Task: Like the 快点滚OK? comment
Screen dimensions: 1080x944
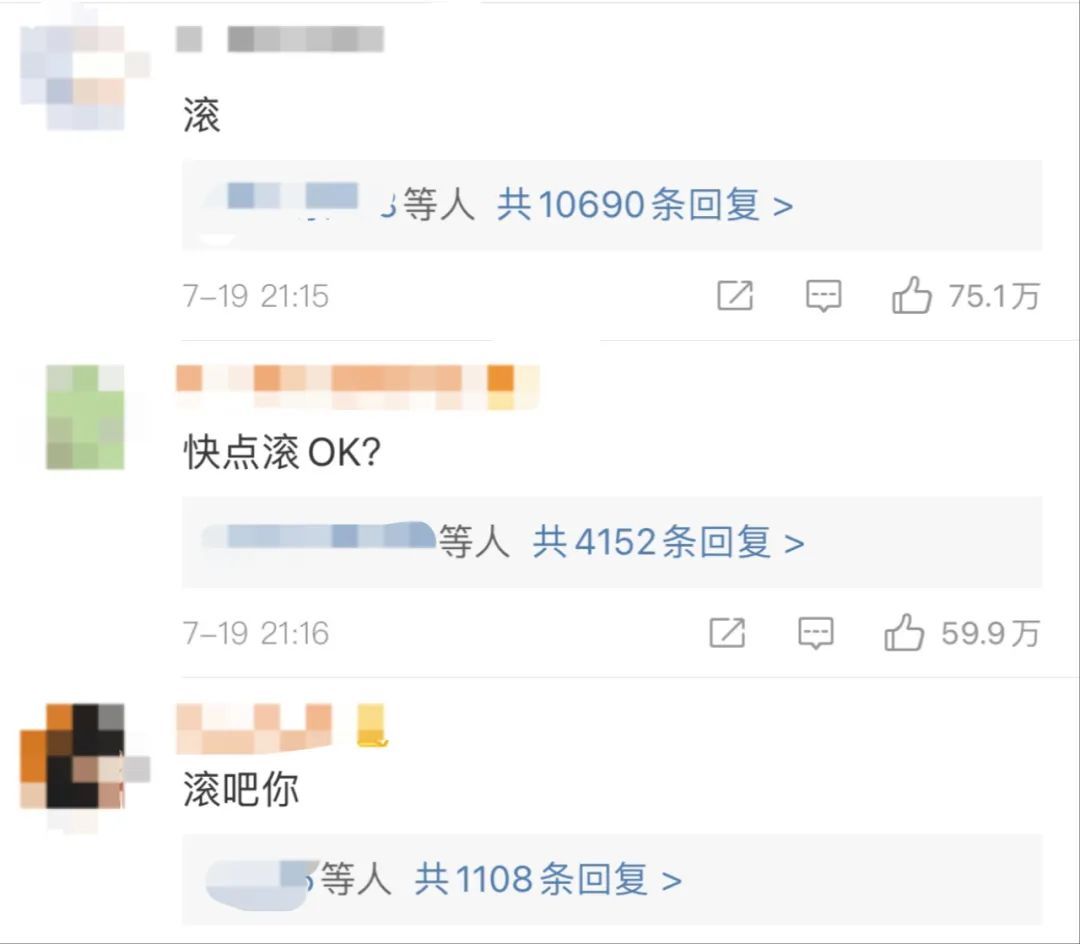Action: pyautogui.click(x=904, y=632)
